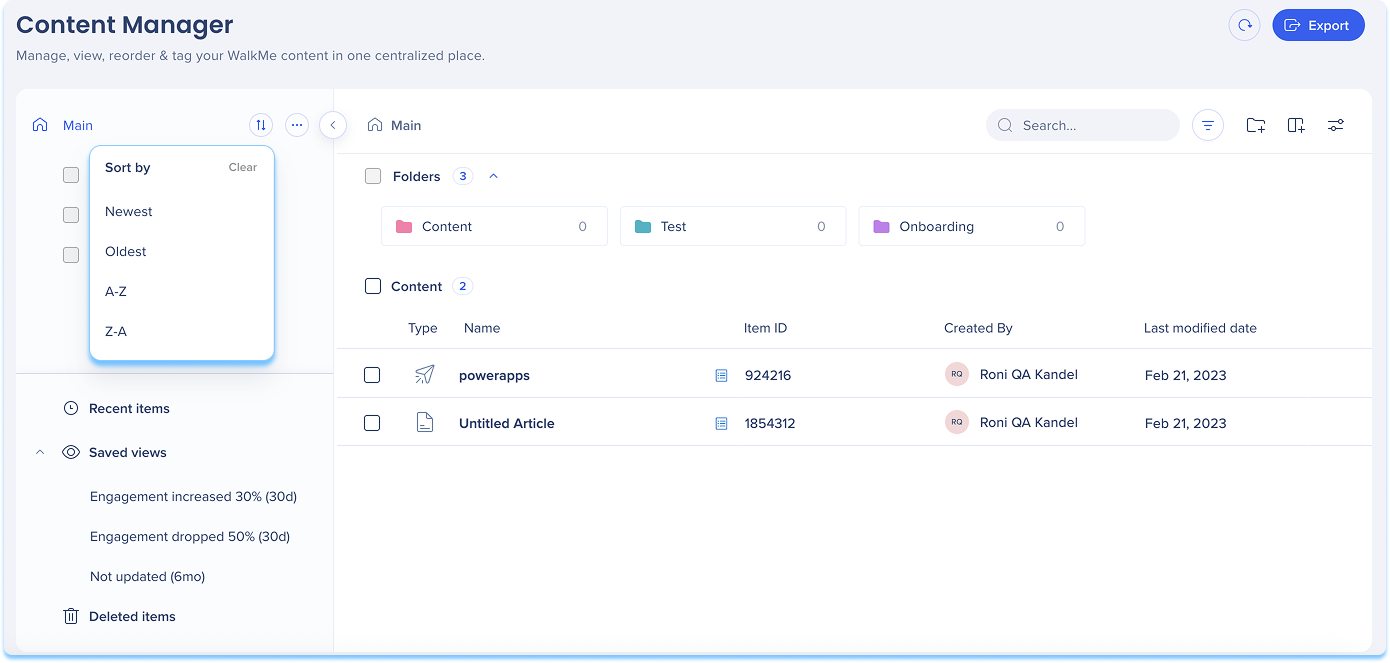Click the Last modified date column header

point(1200,328)
